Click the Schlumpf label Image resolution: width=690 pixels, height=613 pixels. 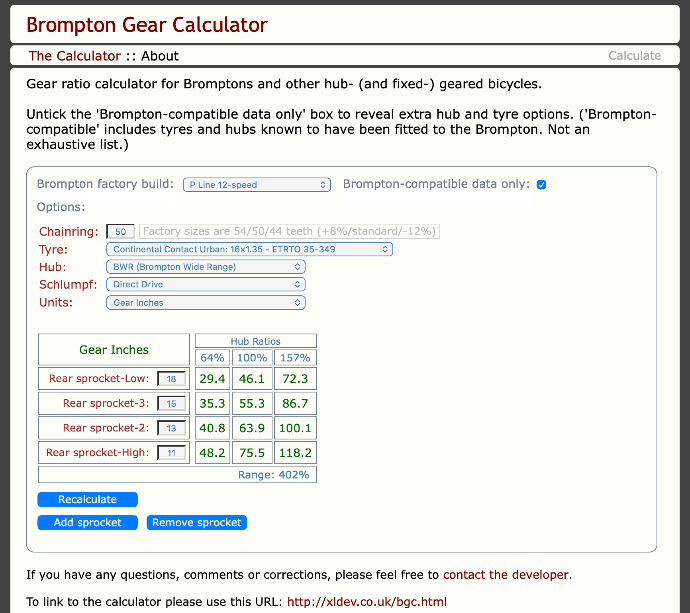pos(68,285)
